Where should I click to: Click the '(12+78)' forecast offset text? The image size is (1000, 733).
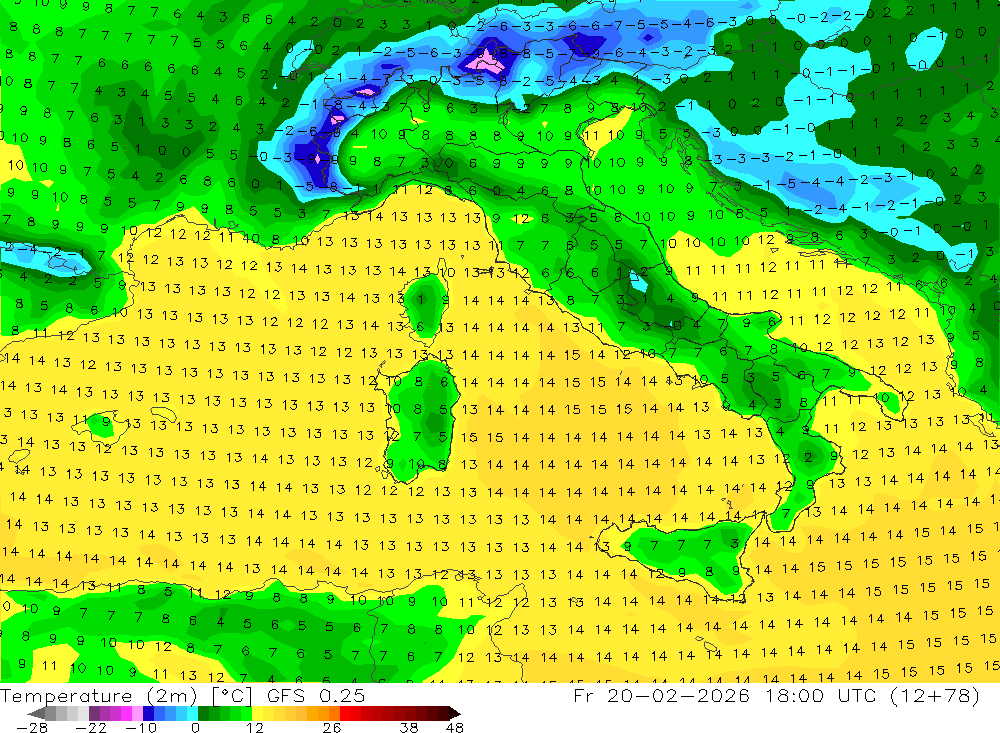click(x=935, y=695)
